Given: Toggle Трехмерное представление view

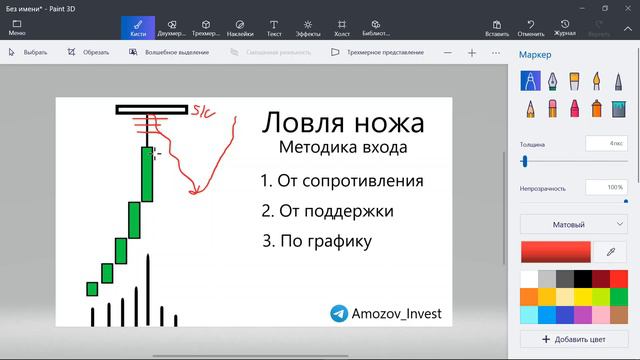Looking at the screenshot, I should [377, 52].
